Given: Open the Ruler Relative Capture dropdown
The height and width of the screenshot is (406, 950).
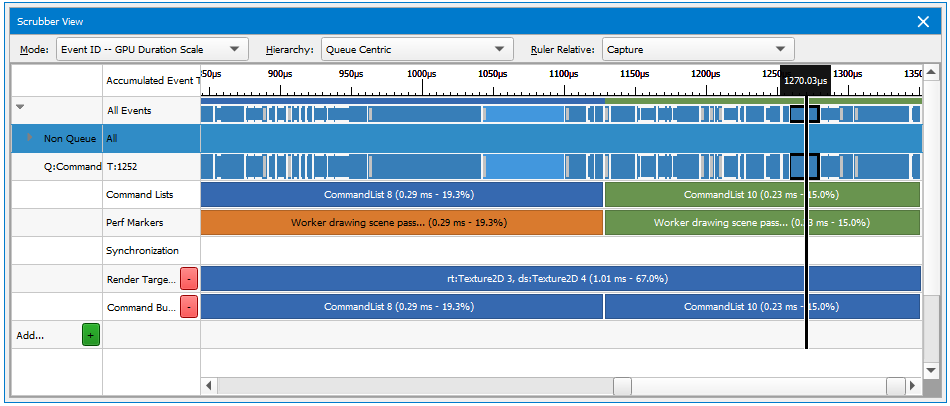Looking at the screenshot, I should [x=698, y=49].
